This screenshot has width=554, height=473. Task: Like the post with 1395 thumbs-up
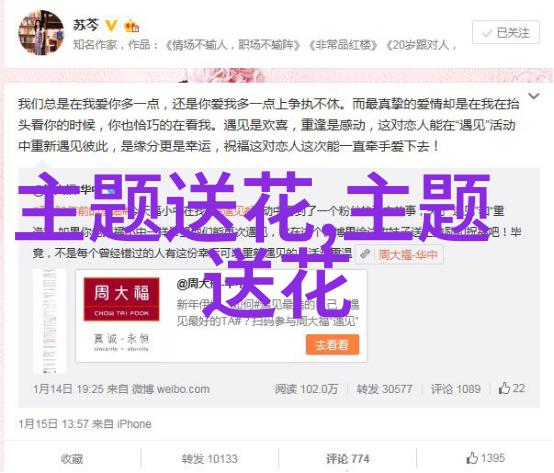tap(485, 458)
